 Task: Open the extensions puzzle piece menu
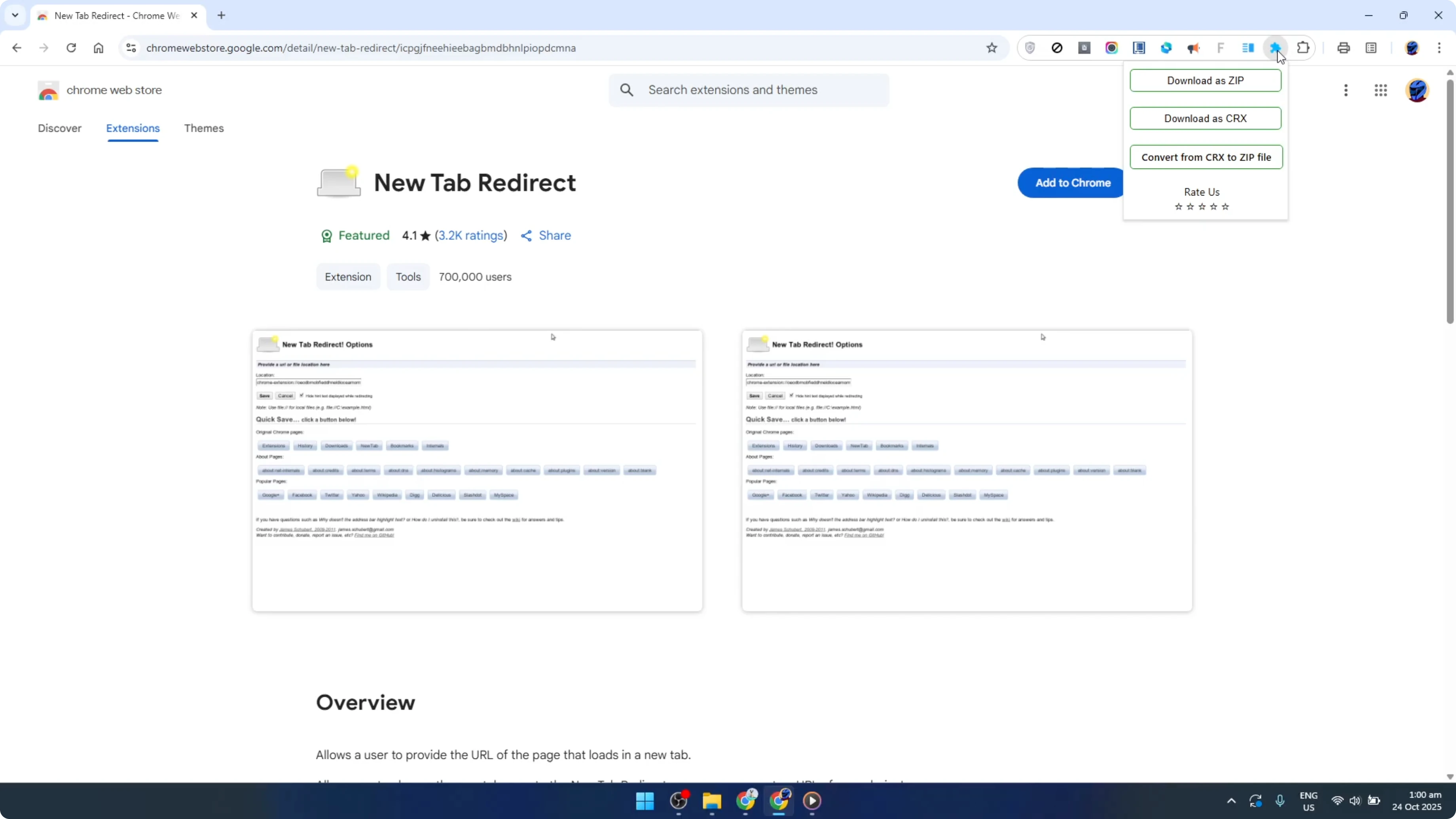tap(1303, 47)
